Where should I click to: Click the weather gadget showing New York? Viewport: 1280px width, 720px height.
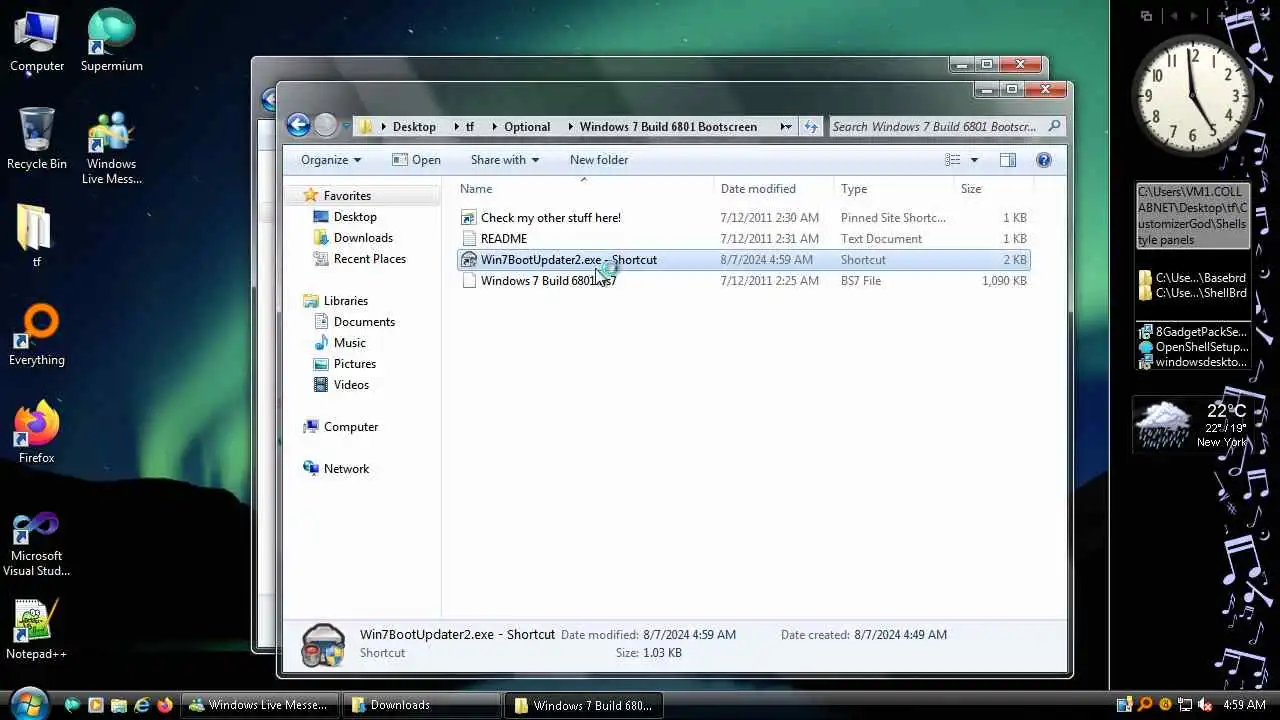(1191, 424)
